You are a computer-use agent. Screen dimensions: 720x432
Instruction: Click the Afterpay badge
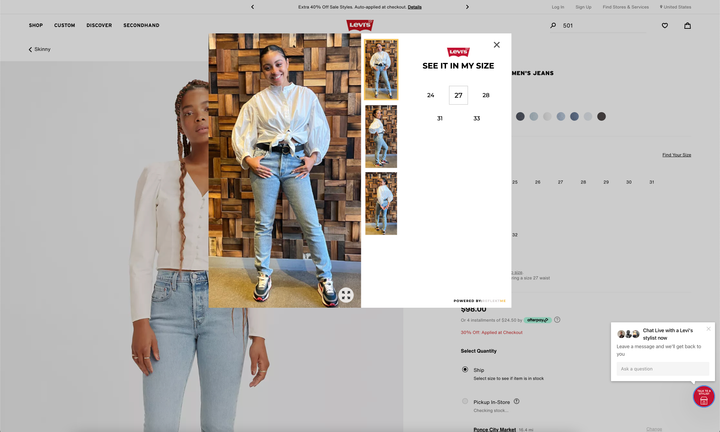pyautogui.click(x=538, y=320)
